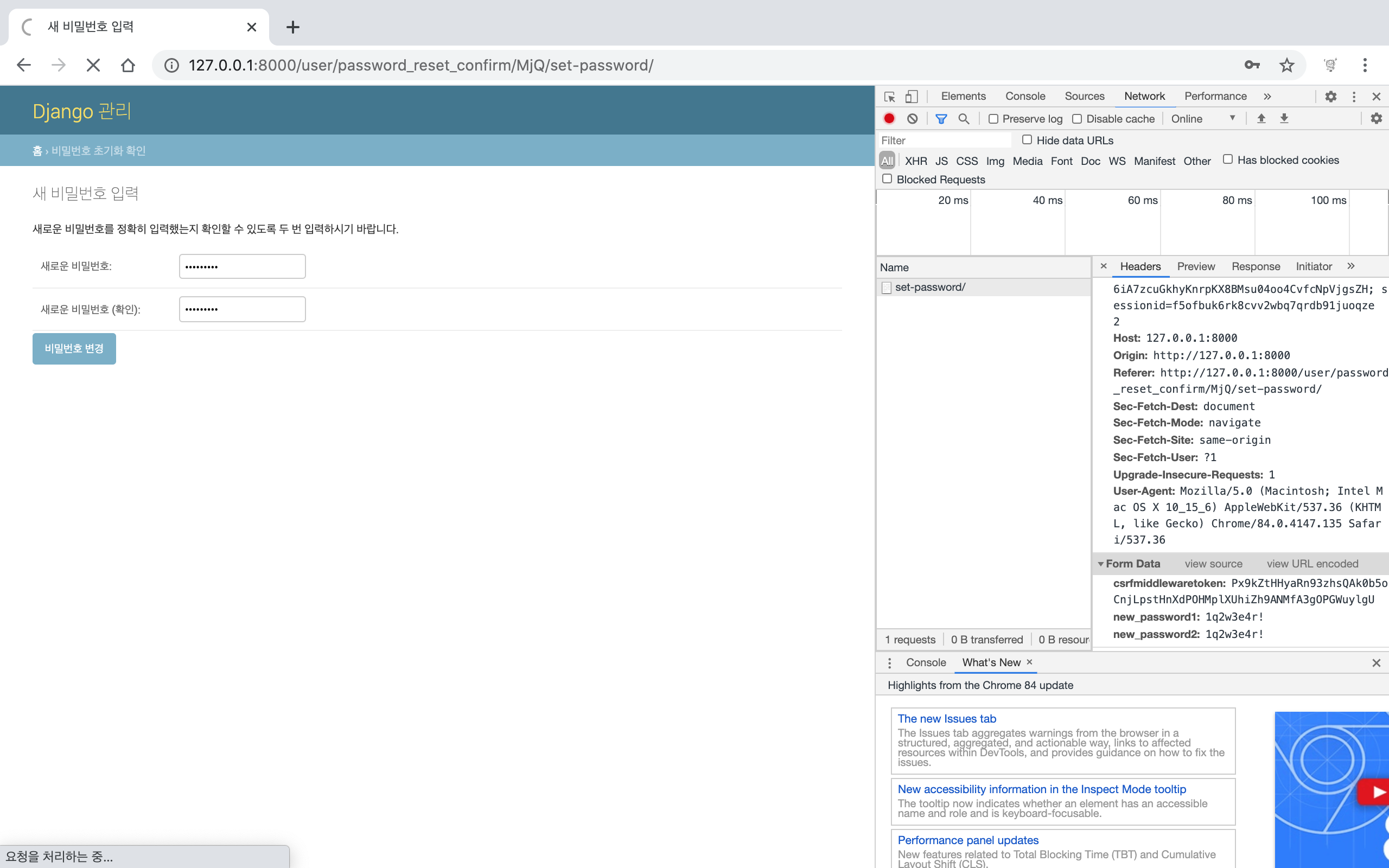Click the 비밀번호 변경 button

pyautogui.click(x=74, y=348)
